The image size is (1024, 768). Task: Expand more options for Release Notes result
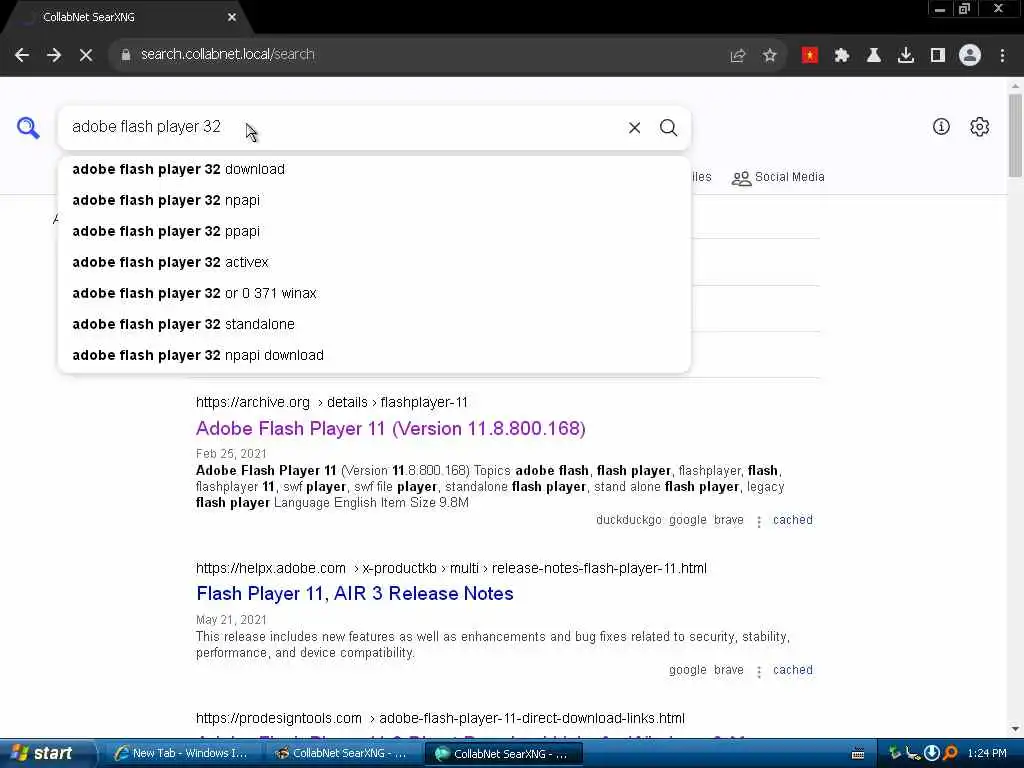(759, 671)
